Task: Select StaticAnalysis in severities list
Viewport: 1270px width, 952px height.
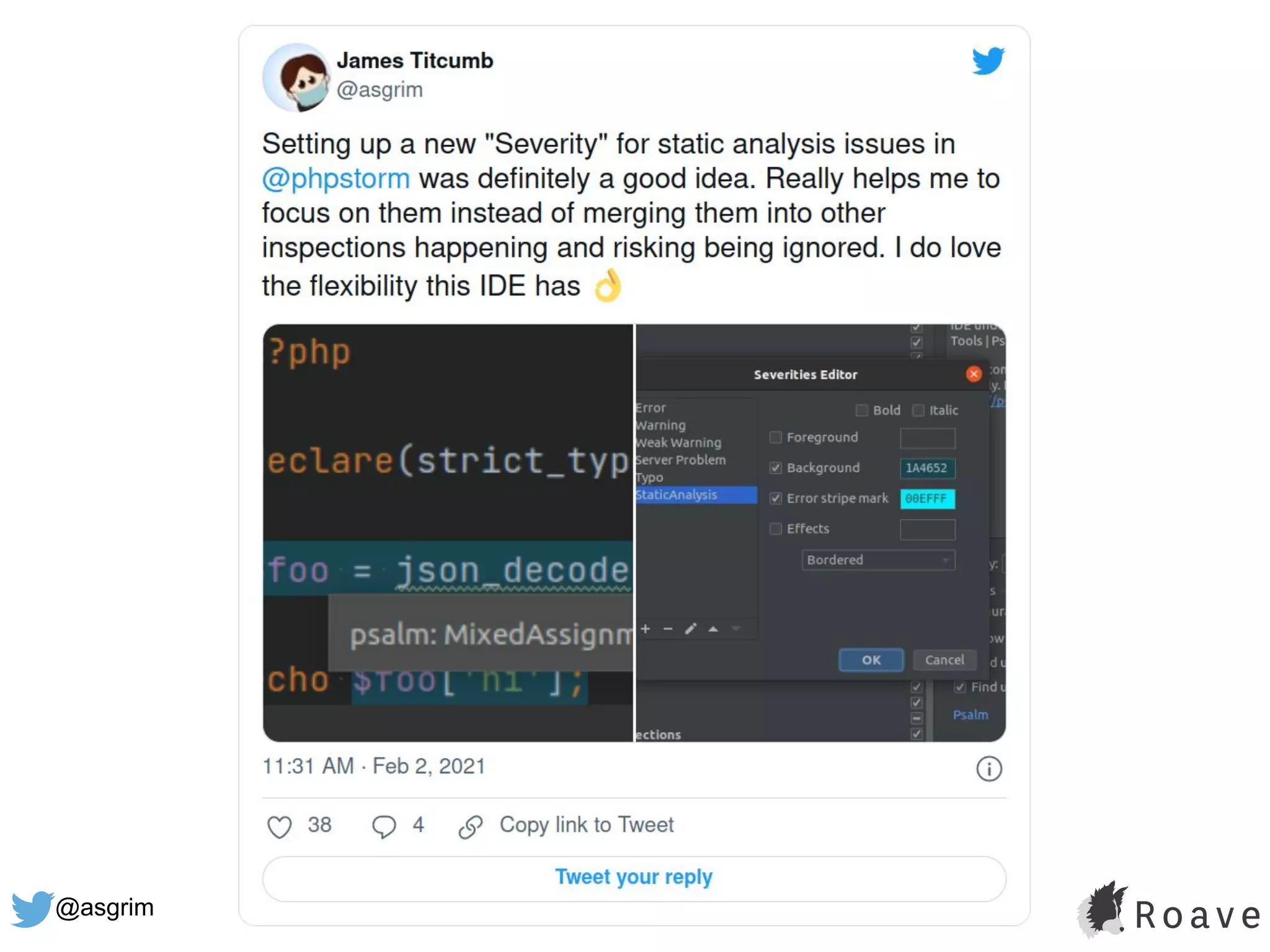Action: (x=696, y=495)
